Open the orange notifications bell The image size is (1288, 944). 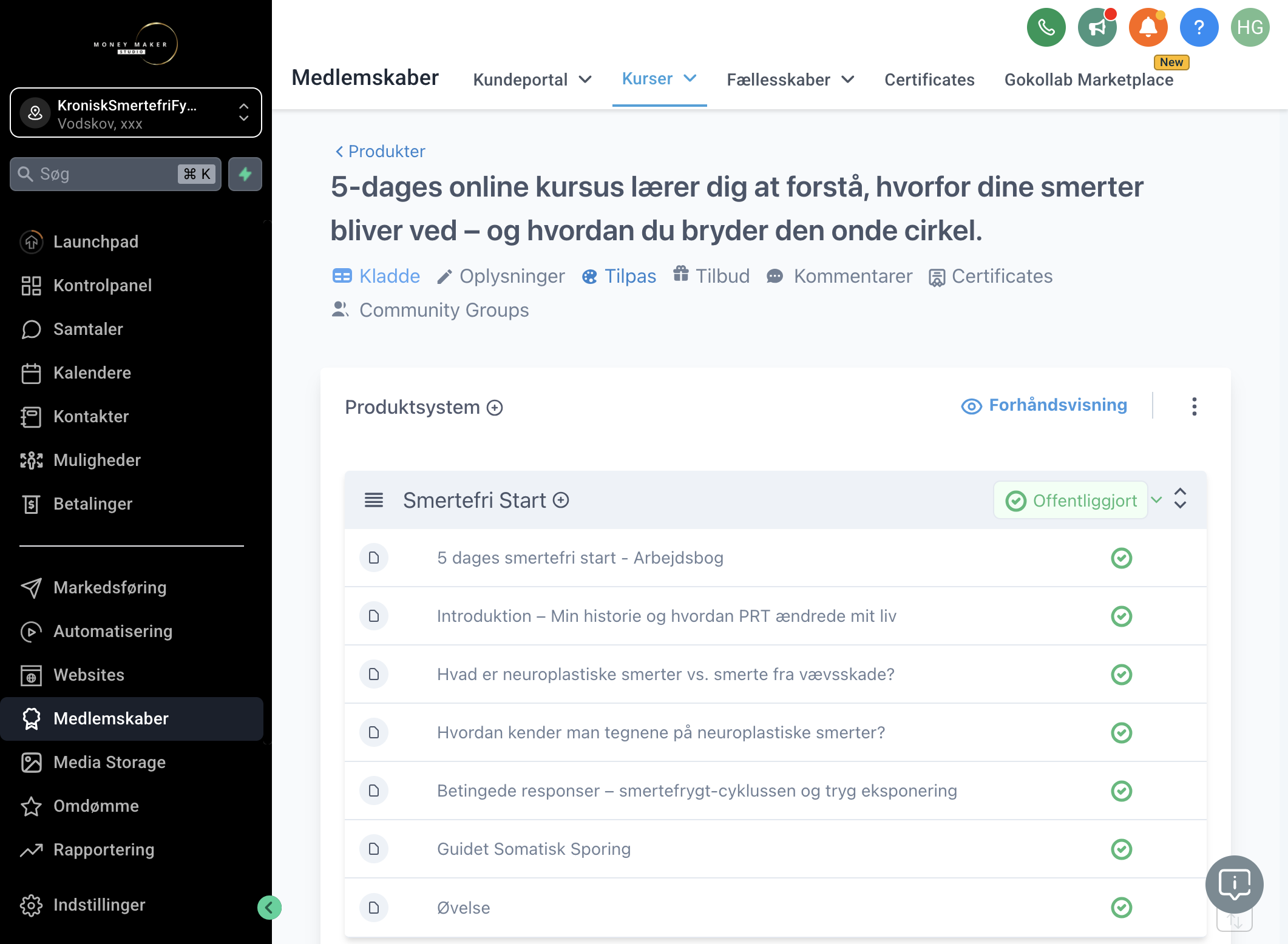[x=1148, y=27]
